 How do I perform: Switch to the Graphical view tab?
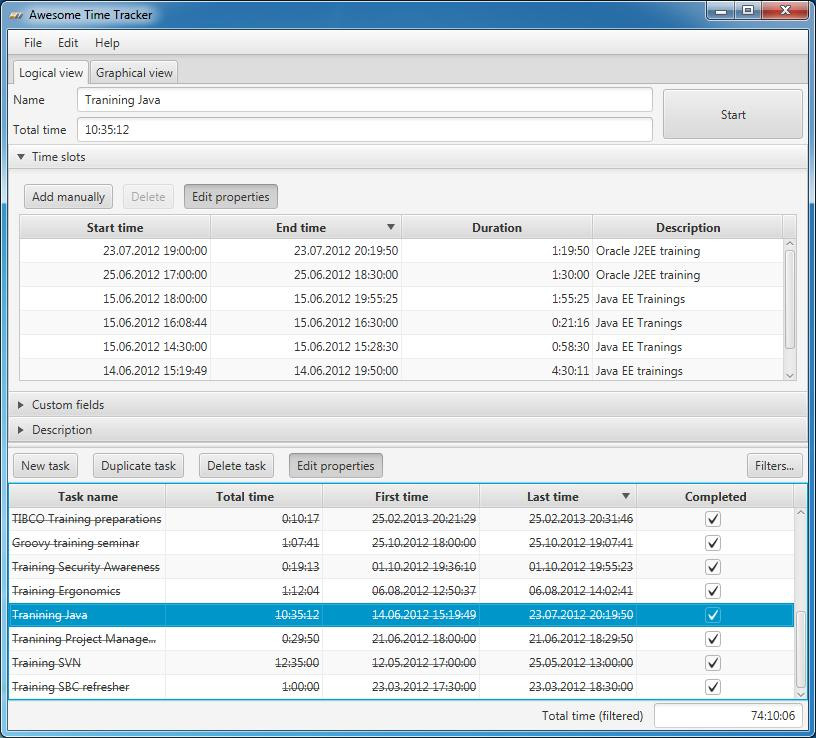134,73
